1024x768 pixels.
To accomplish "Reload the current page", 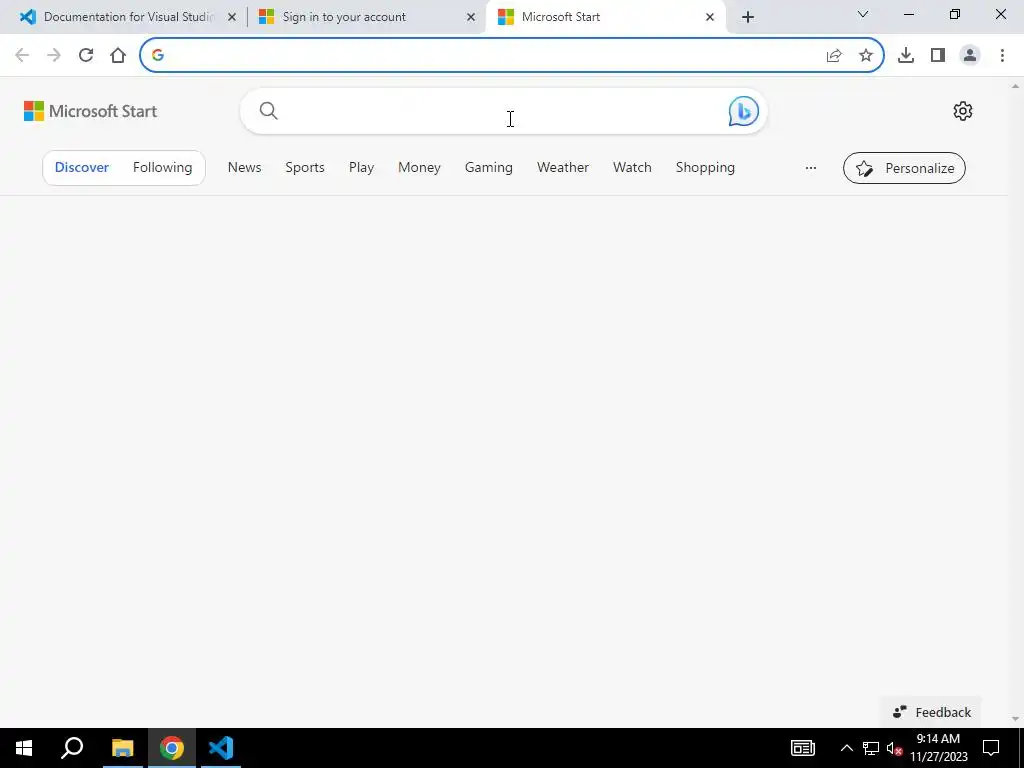I will pos(86,55).
